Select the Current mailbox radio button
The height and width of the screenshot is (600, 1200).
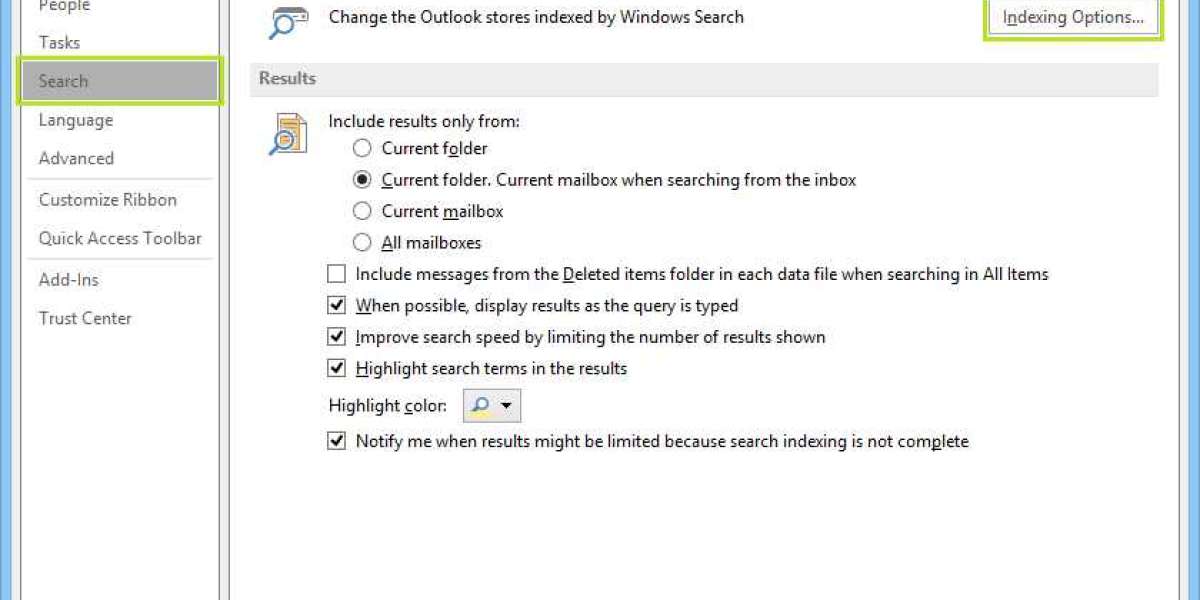coord(362,211)
